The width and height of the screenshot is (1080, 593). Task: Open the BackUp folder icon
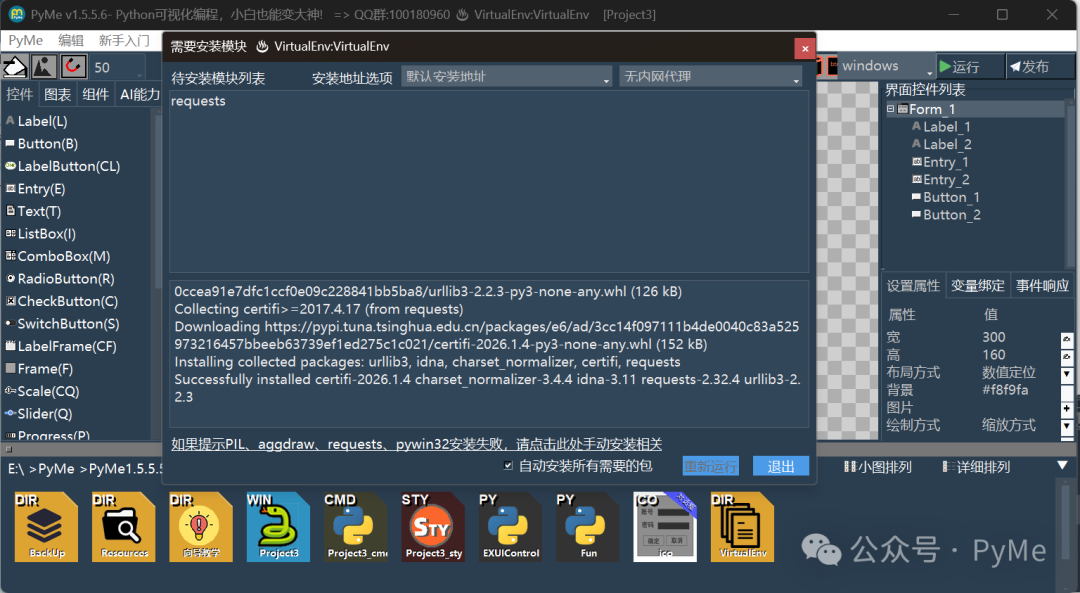[x=46, y=527]
